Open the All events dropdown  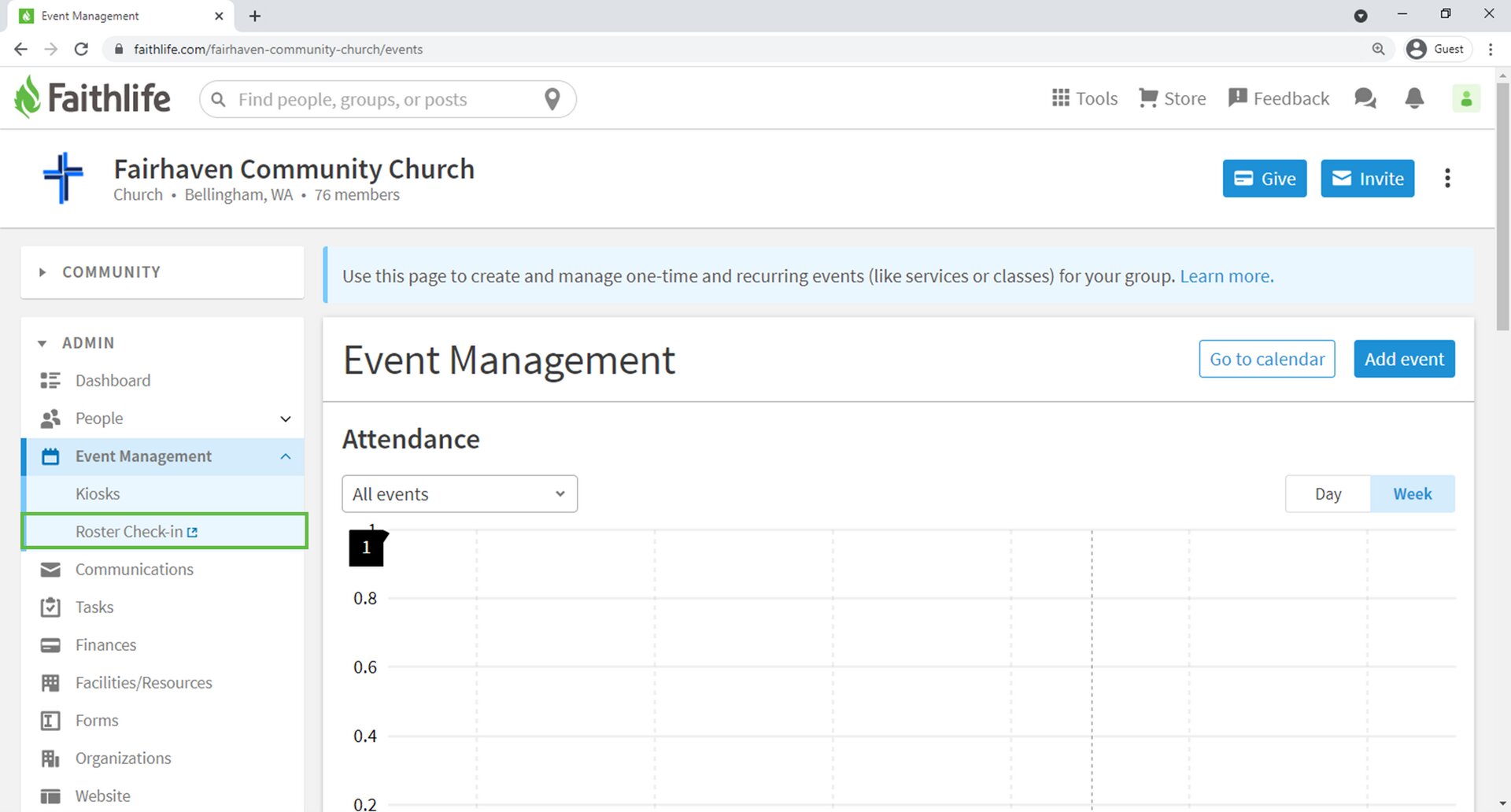[460, 494]
